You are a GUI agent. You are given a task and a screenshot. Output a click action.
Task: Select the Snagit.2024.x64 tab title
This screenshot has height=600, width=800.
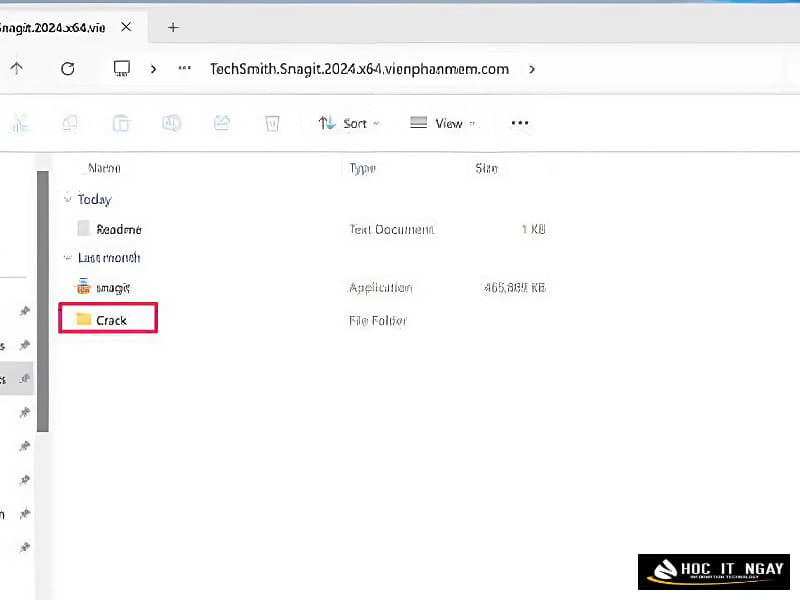tap(53, 28)
